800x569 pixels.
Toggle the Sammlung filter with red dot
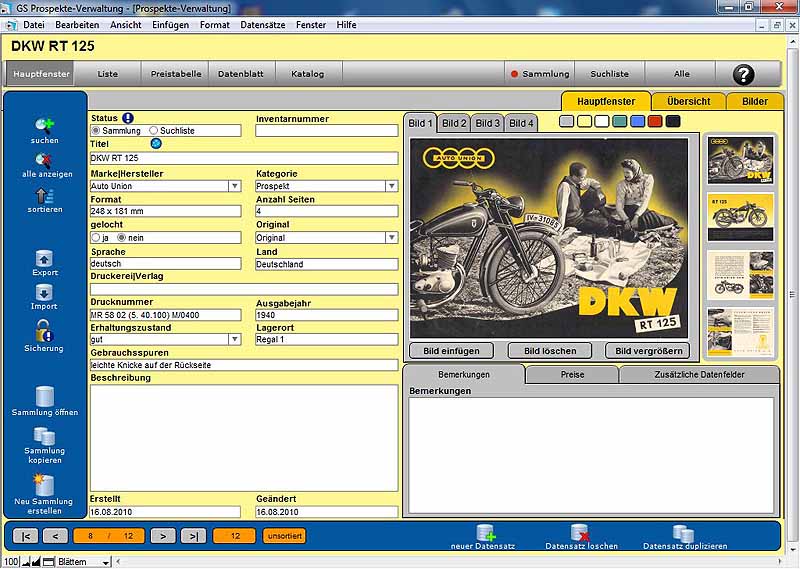540,74
